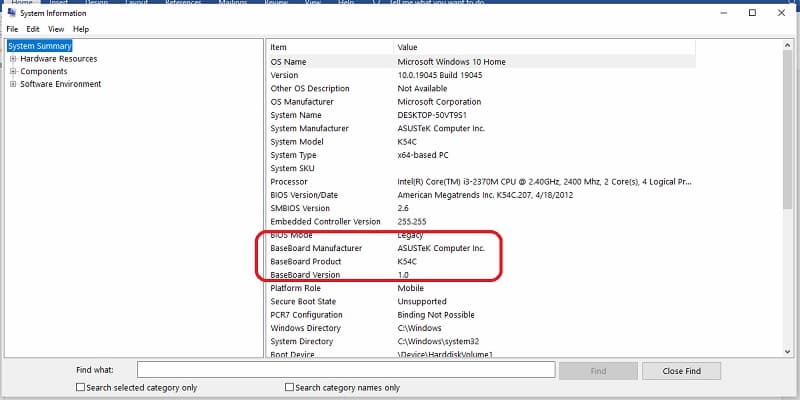800x400 pixels.
Task: Select the System Manufacturer row
Action: click(482, 128)
